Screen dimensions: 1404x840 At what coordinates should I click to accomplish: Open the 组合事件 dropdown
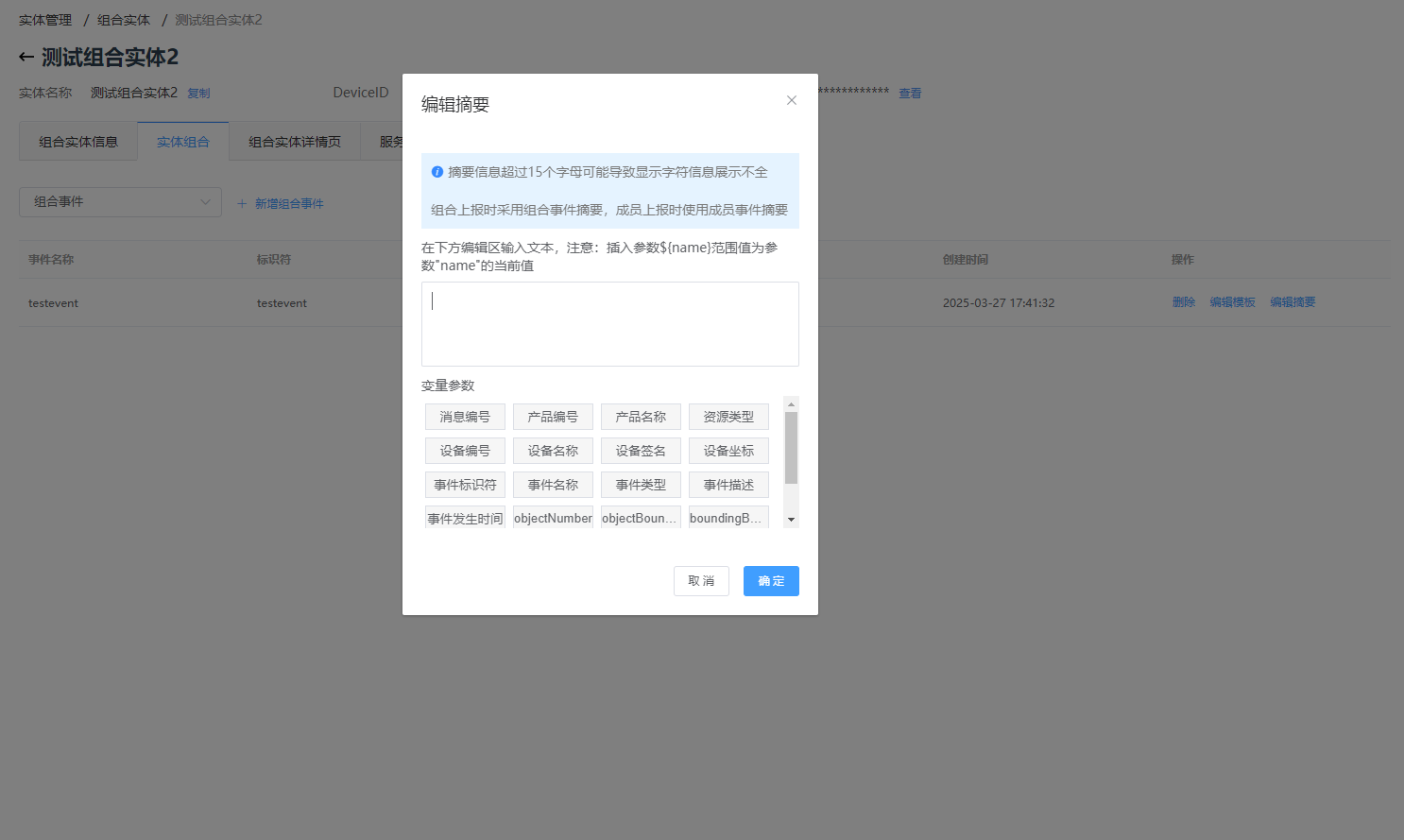click(x=120, y=202)
